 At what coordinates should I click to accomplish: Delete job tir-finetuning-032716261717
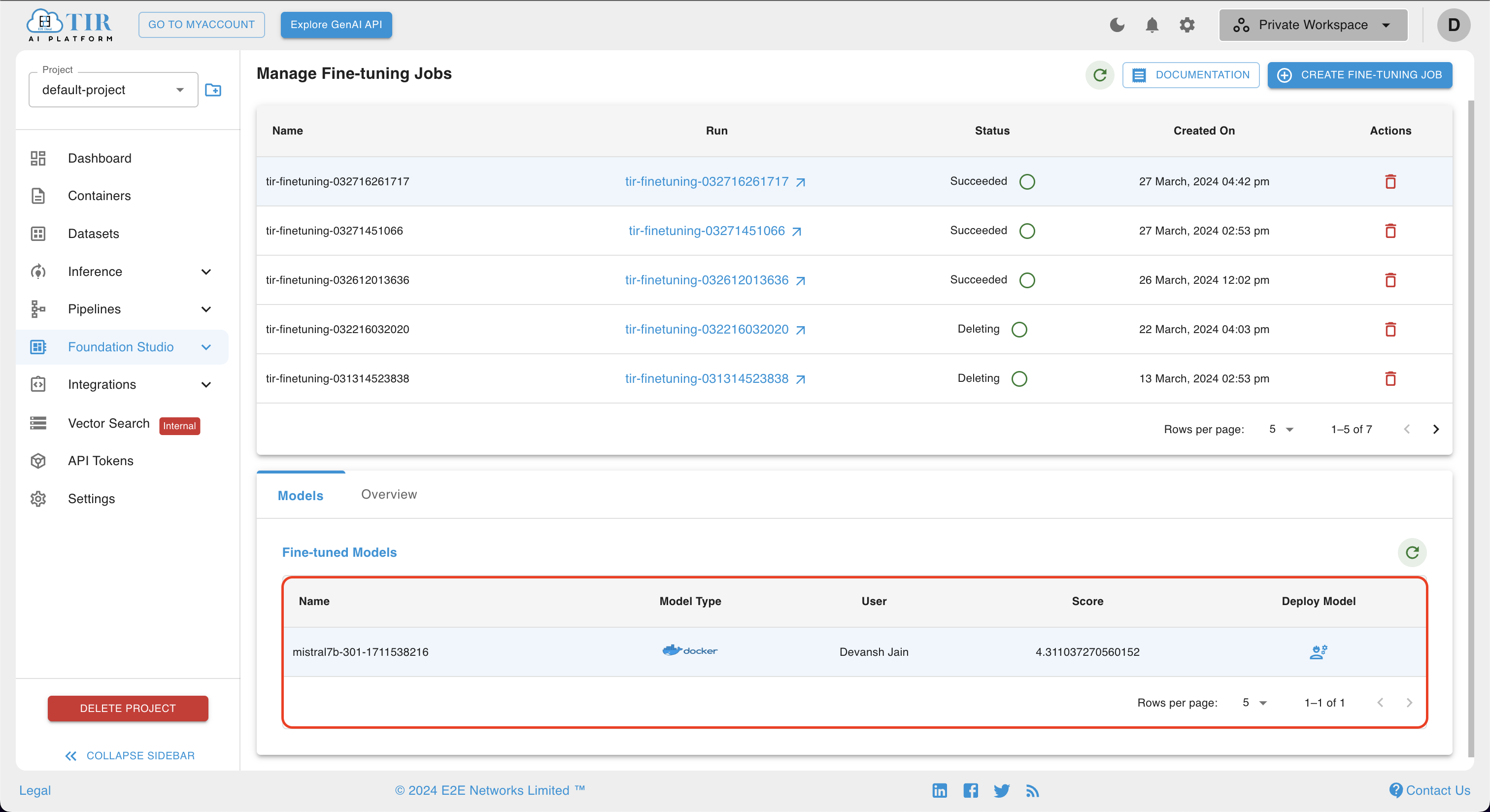1390,182
